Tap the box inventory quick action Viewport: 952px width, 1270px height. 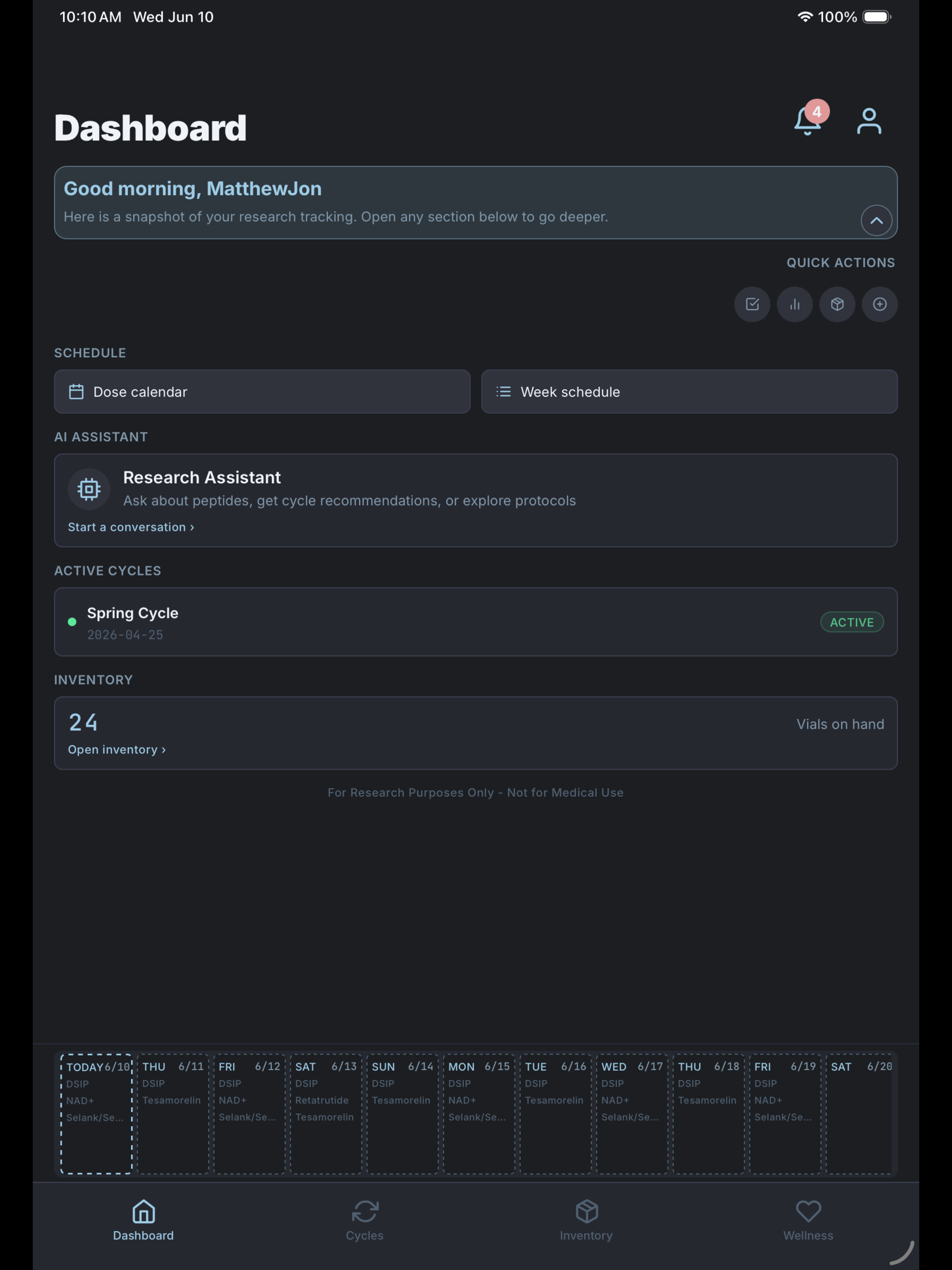(837, 304)
